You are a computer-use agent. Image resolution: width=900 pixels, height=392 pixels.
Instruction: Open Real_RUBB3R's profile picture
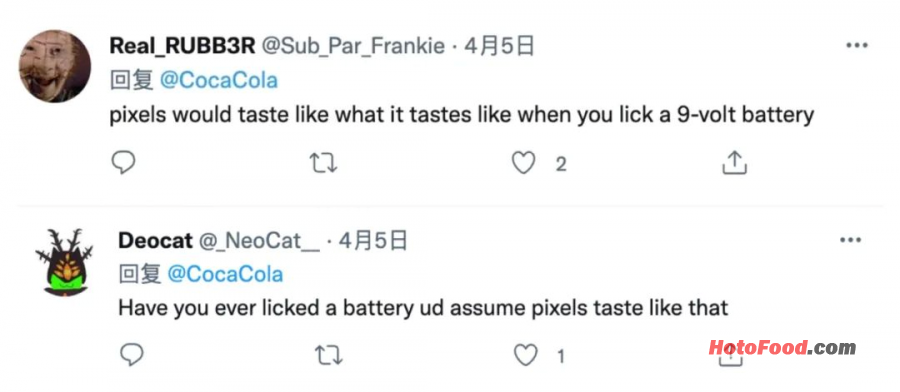point(55,67)
